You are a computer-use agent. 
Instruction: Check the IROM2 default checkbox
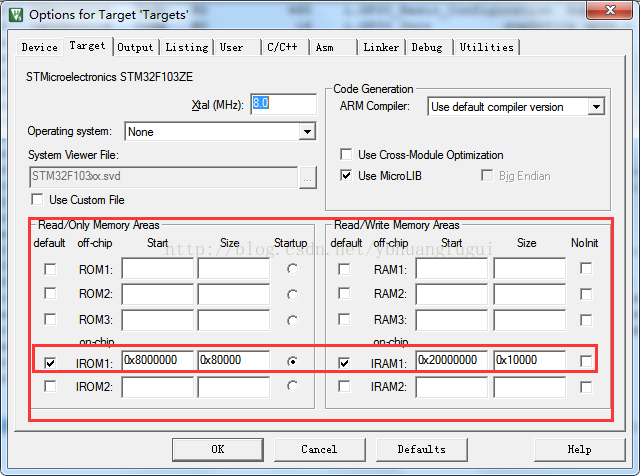pos(50,386)
